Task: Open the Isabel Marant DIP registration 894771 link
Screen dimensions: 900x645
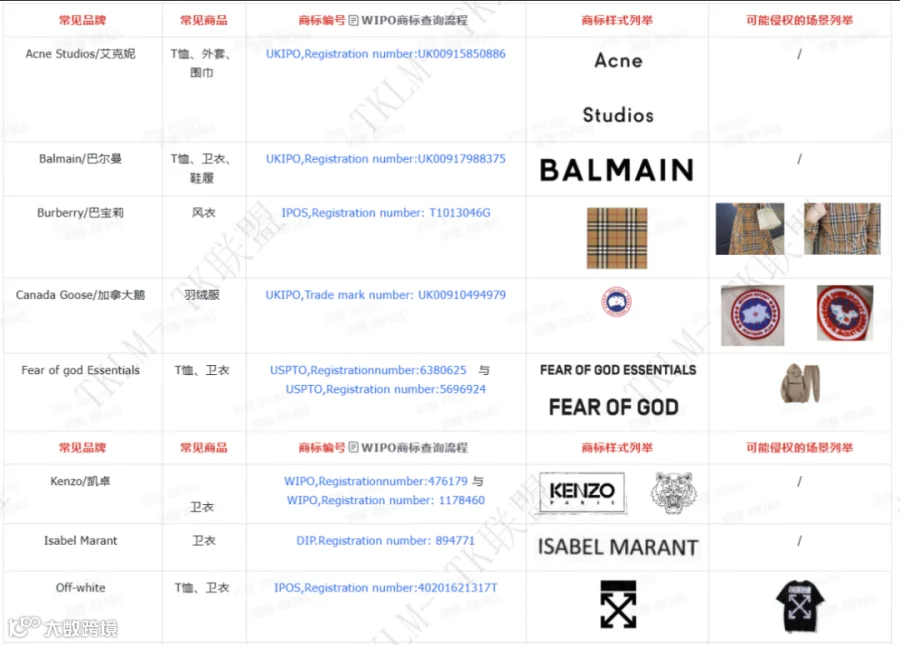Action: (x=386, y=541)
